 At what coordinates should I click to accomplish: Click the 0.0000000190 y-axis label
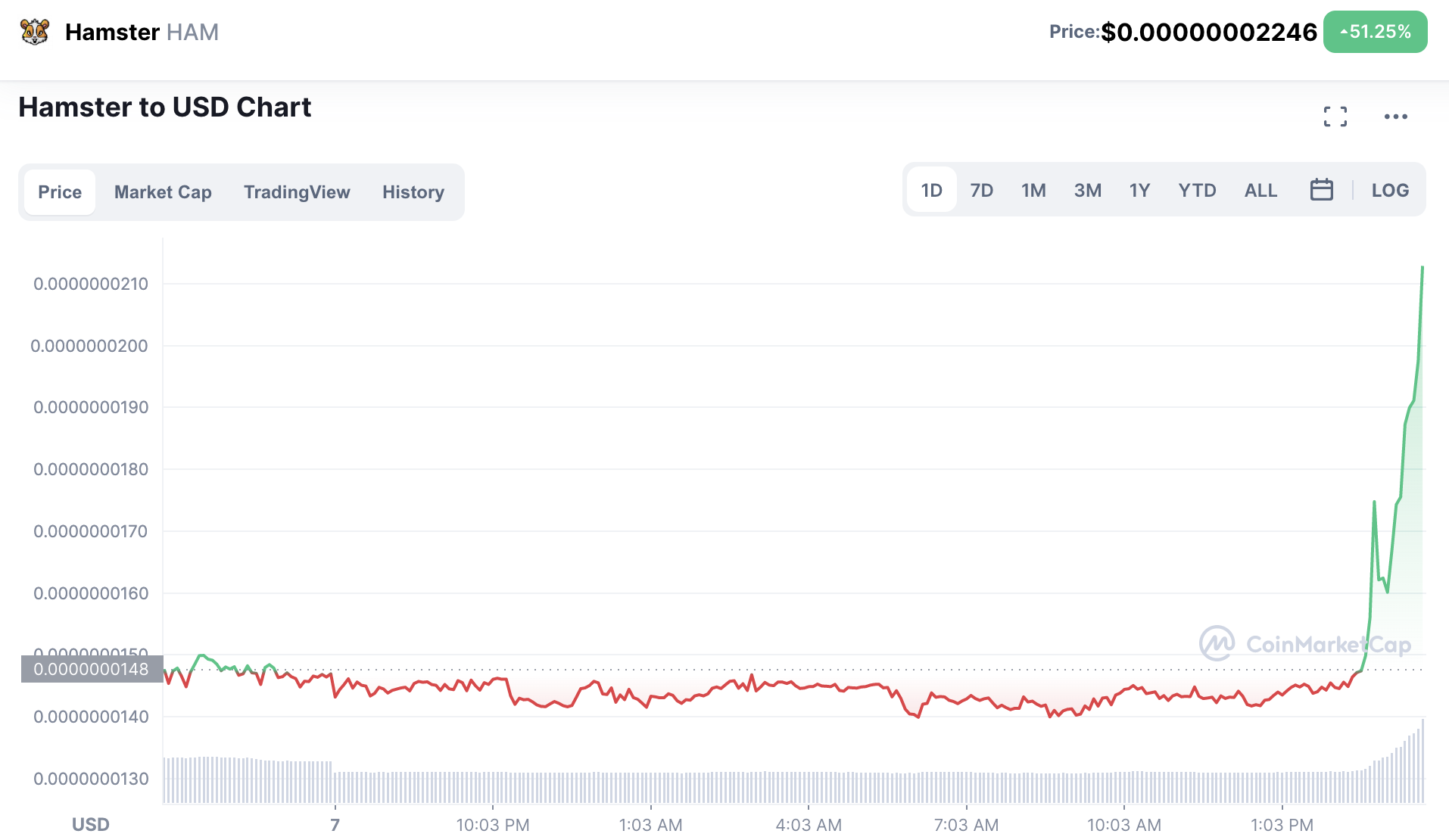click(x=91, y=407)
